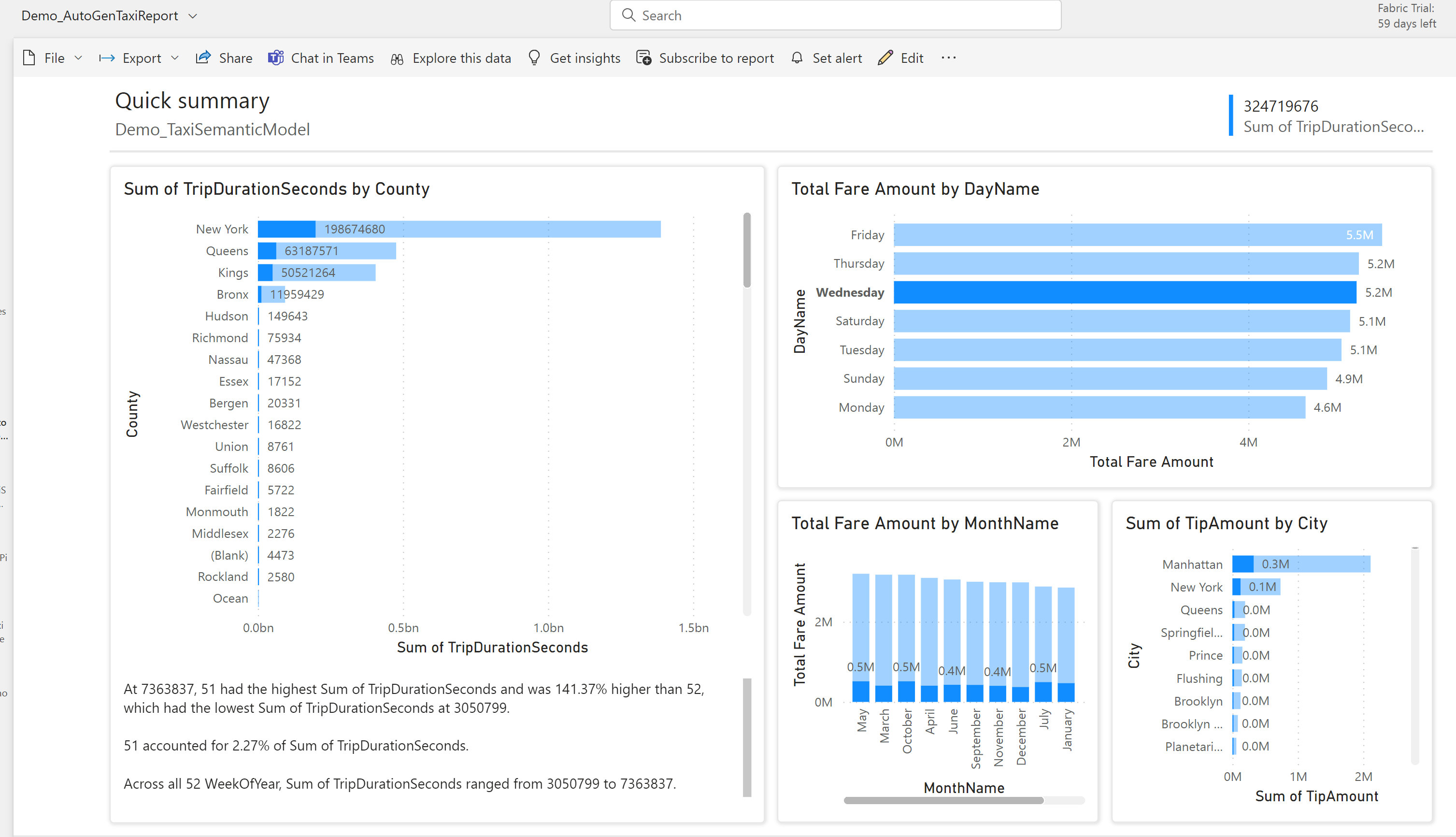
Task: Click the File document icon
Action: point(29,58)
